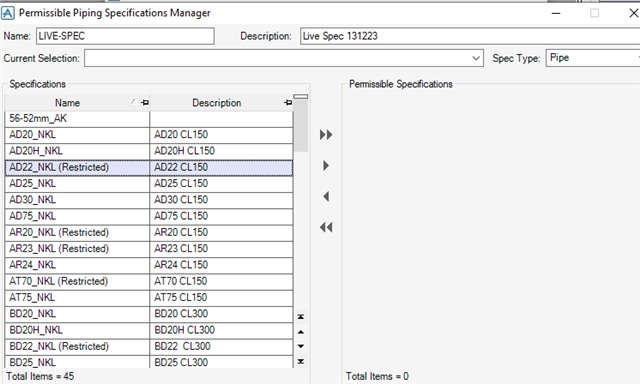The image size is (640, 384).
Task: Click the single left arrow to remove specification
Action: [326, 197]
